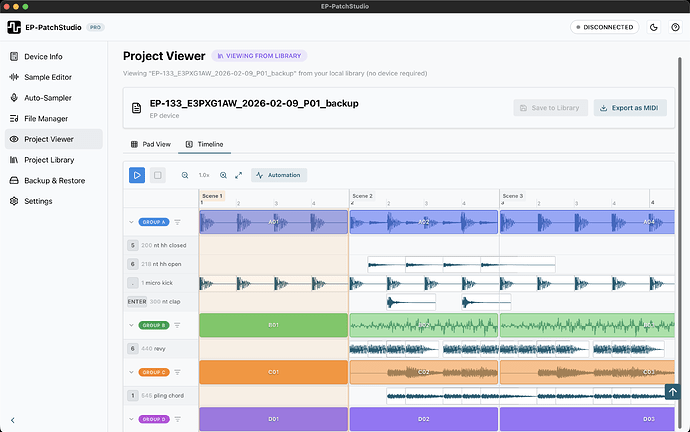Screen dimensions: 690x432
Task: Collapse the Group B track
Action: 132,325
